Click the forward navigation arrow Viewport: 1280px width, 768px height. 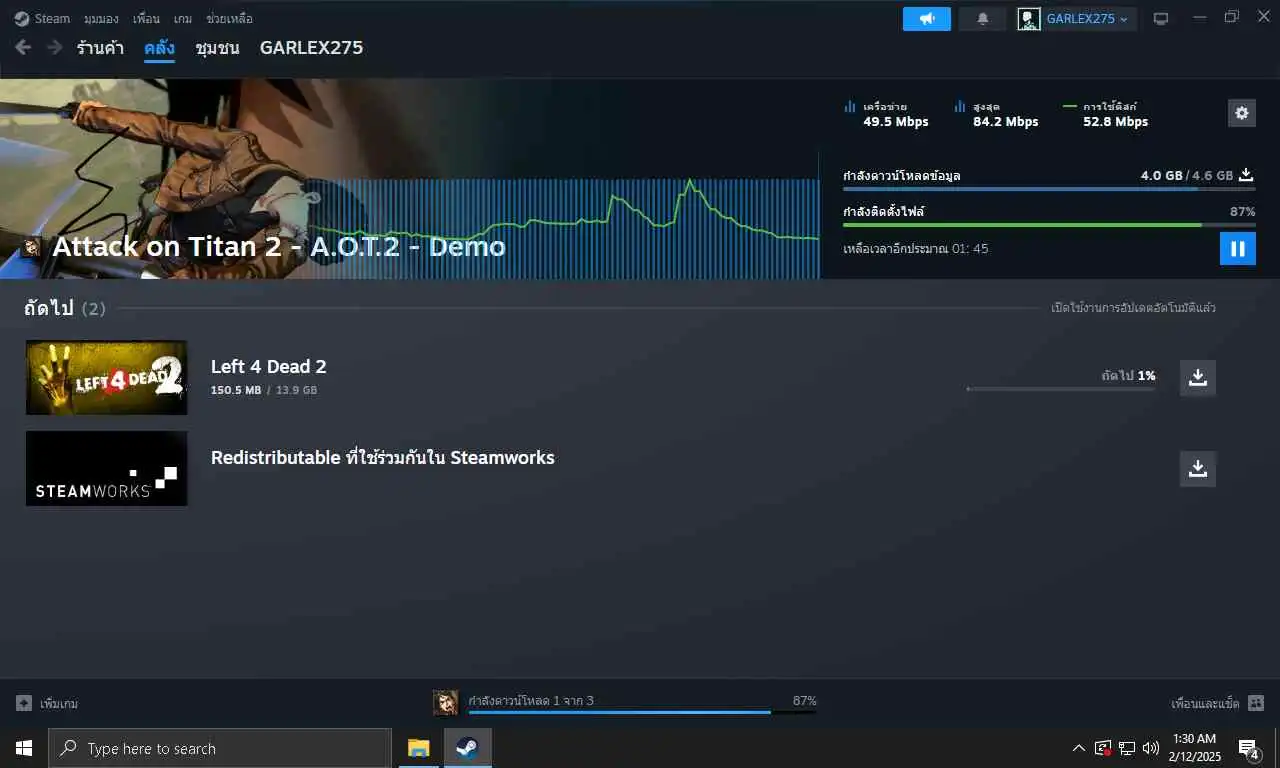tap(54, 47)
